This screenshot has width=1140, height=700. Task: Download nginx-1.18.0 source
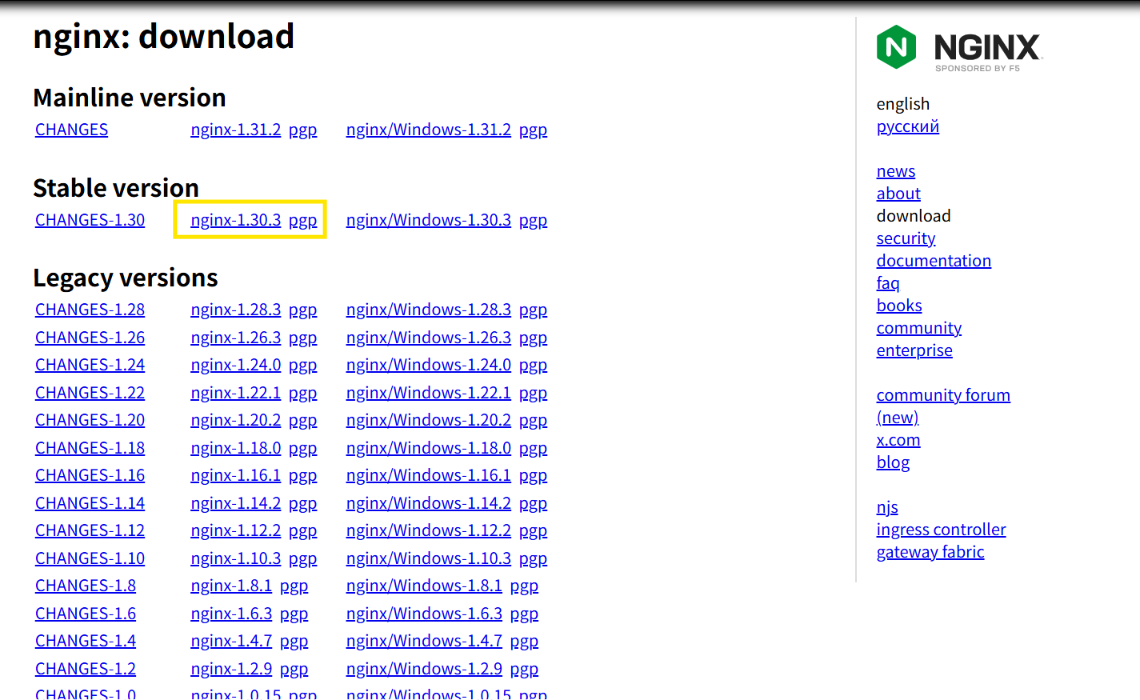pos(236,448)
